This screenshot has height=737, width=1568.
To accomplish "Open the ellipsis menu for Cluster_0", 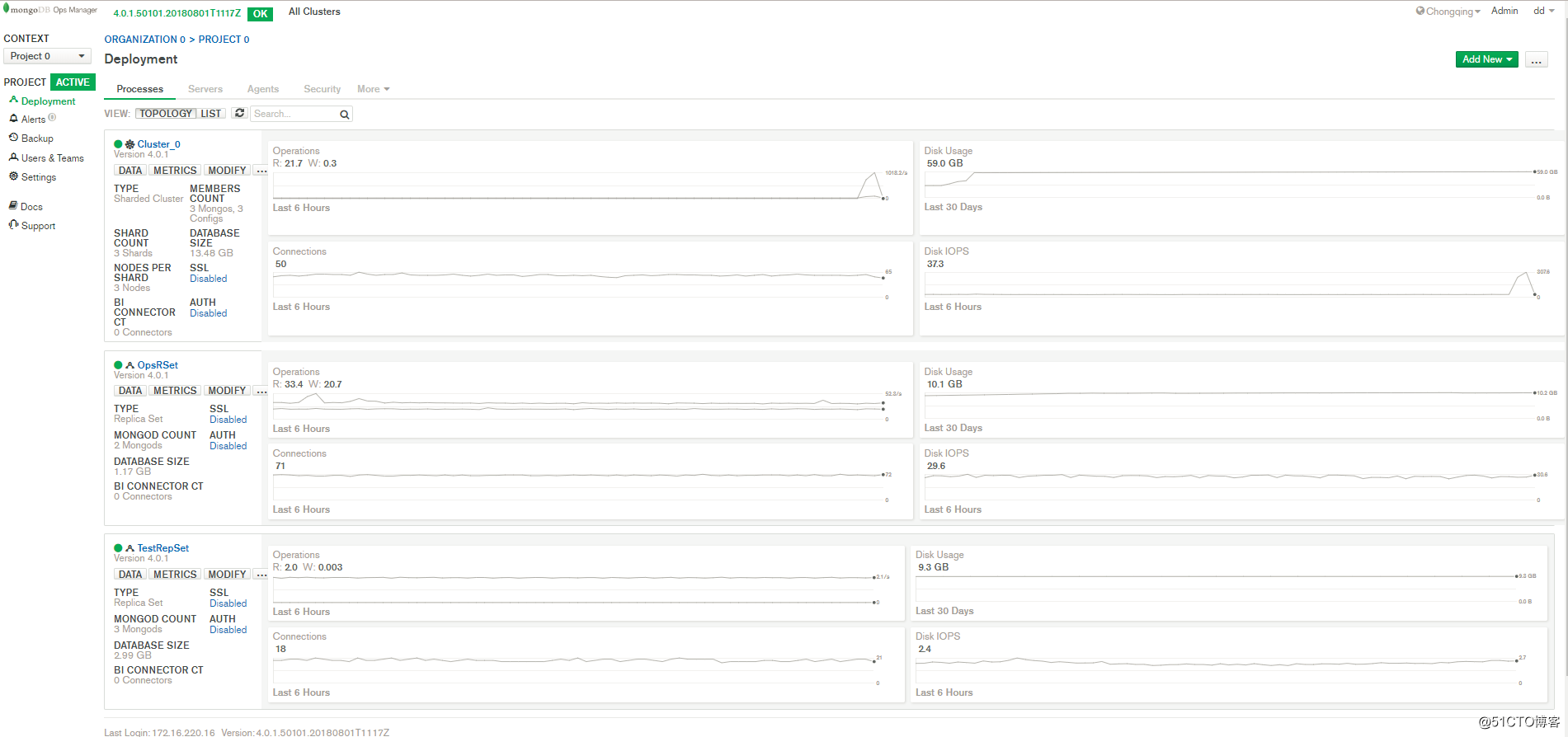I will 261,171.
